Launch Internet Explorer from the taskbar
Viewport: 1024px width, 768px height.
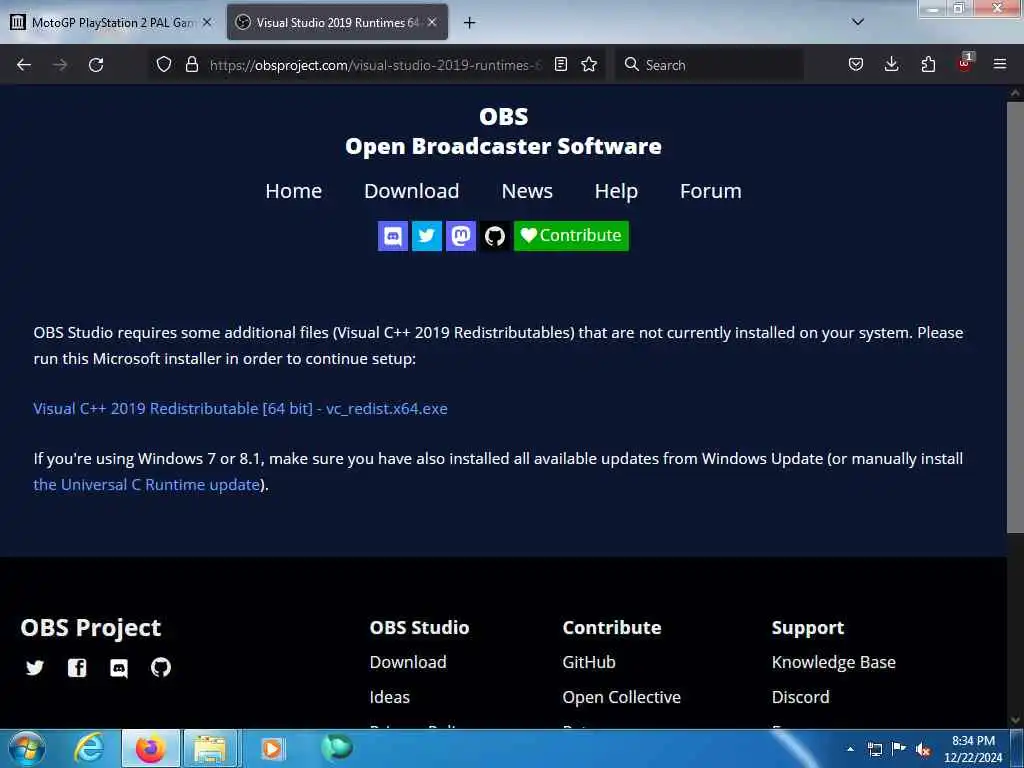coord(89,748)
